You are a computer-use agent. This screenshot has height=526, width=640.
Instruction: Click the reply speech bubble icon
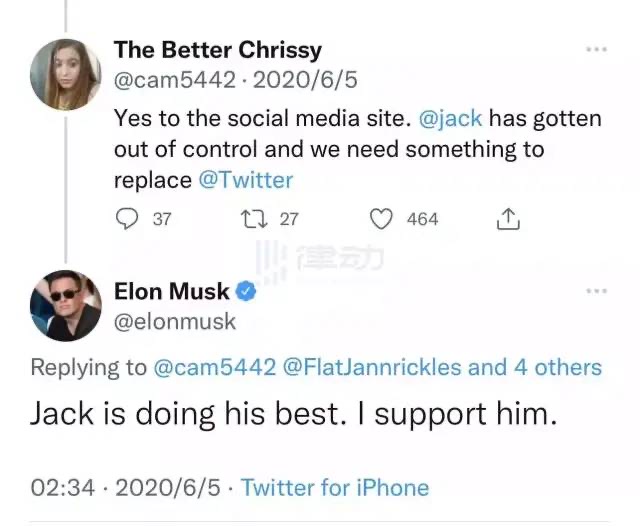[127, 219]
